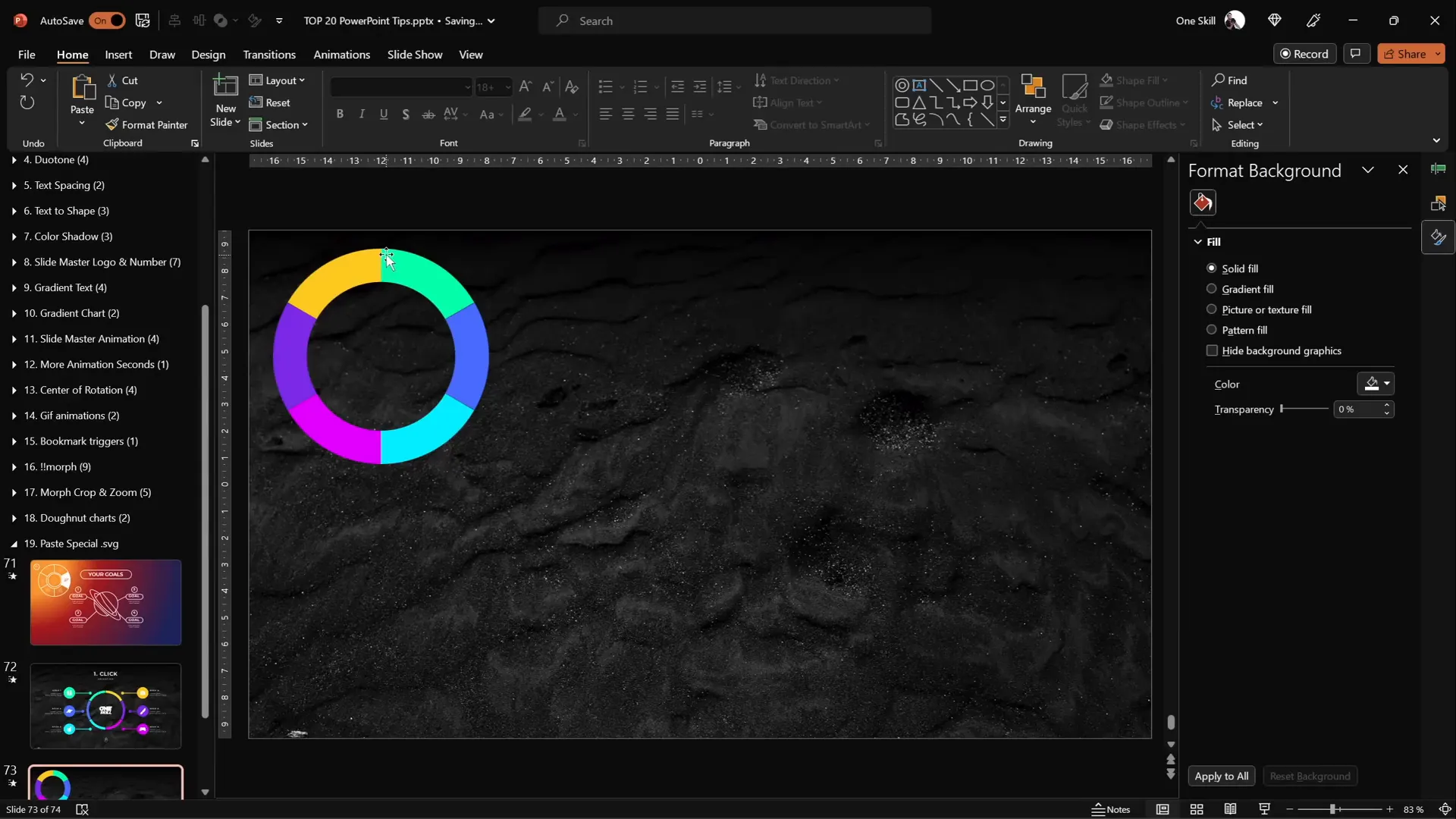Open the Arrange tool
The width and height of the screenshot is (1456, 819).
click(1033, 100)
